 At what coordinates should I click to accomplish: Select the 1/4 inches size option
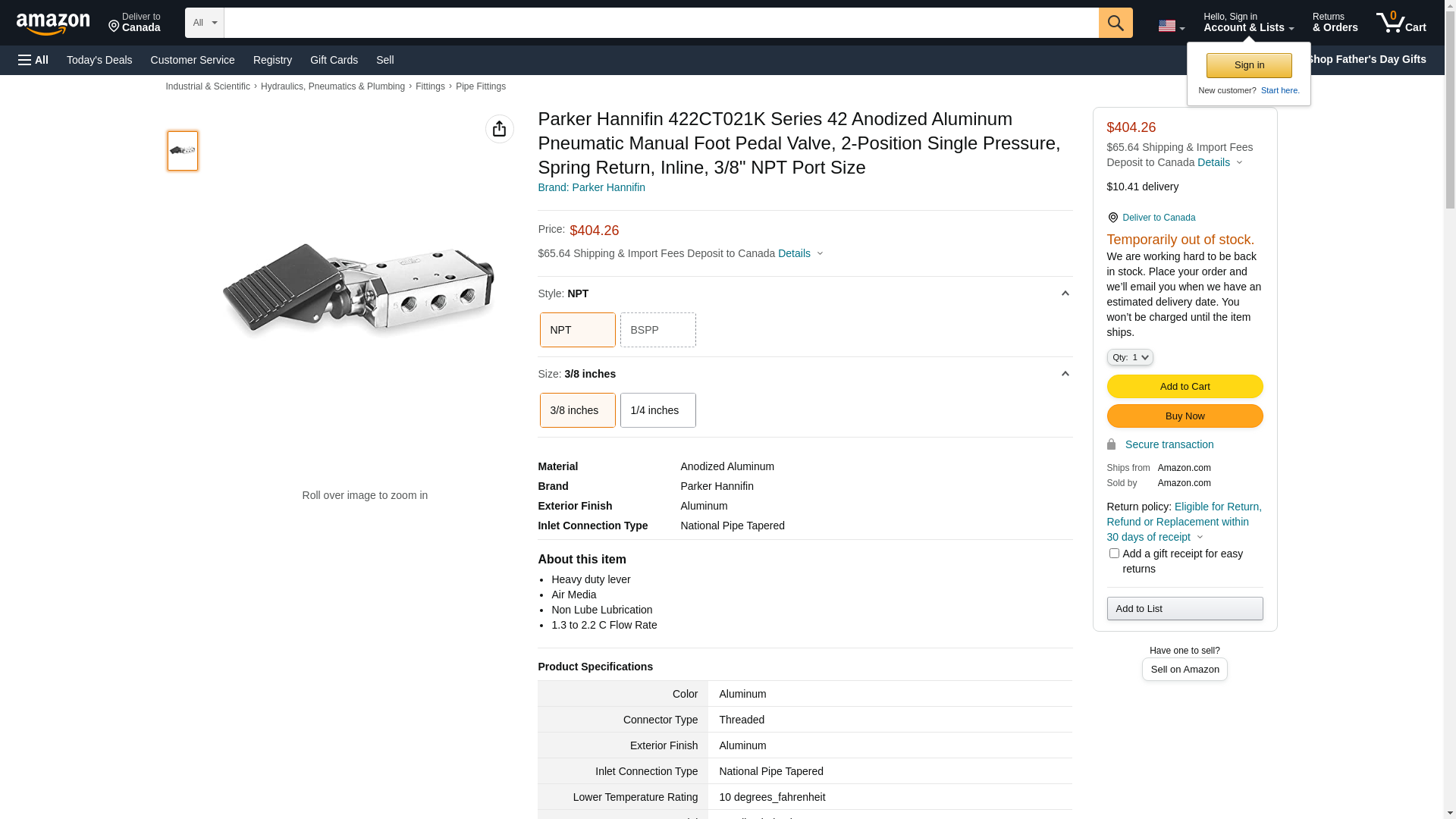pos(657,410)
